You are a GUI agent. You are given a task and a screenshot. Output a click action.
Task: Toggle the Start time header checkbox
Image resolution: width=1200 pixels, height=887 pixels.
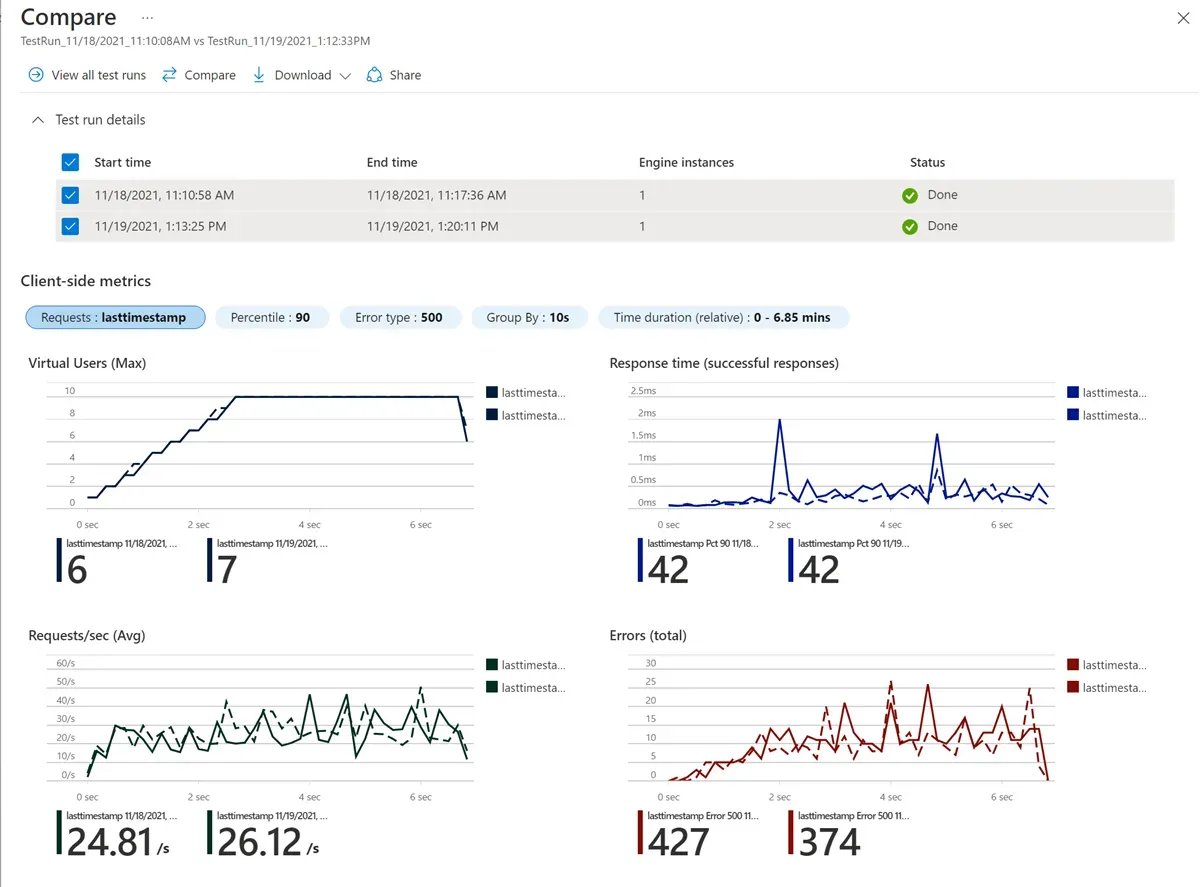[x=70, y=162]
